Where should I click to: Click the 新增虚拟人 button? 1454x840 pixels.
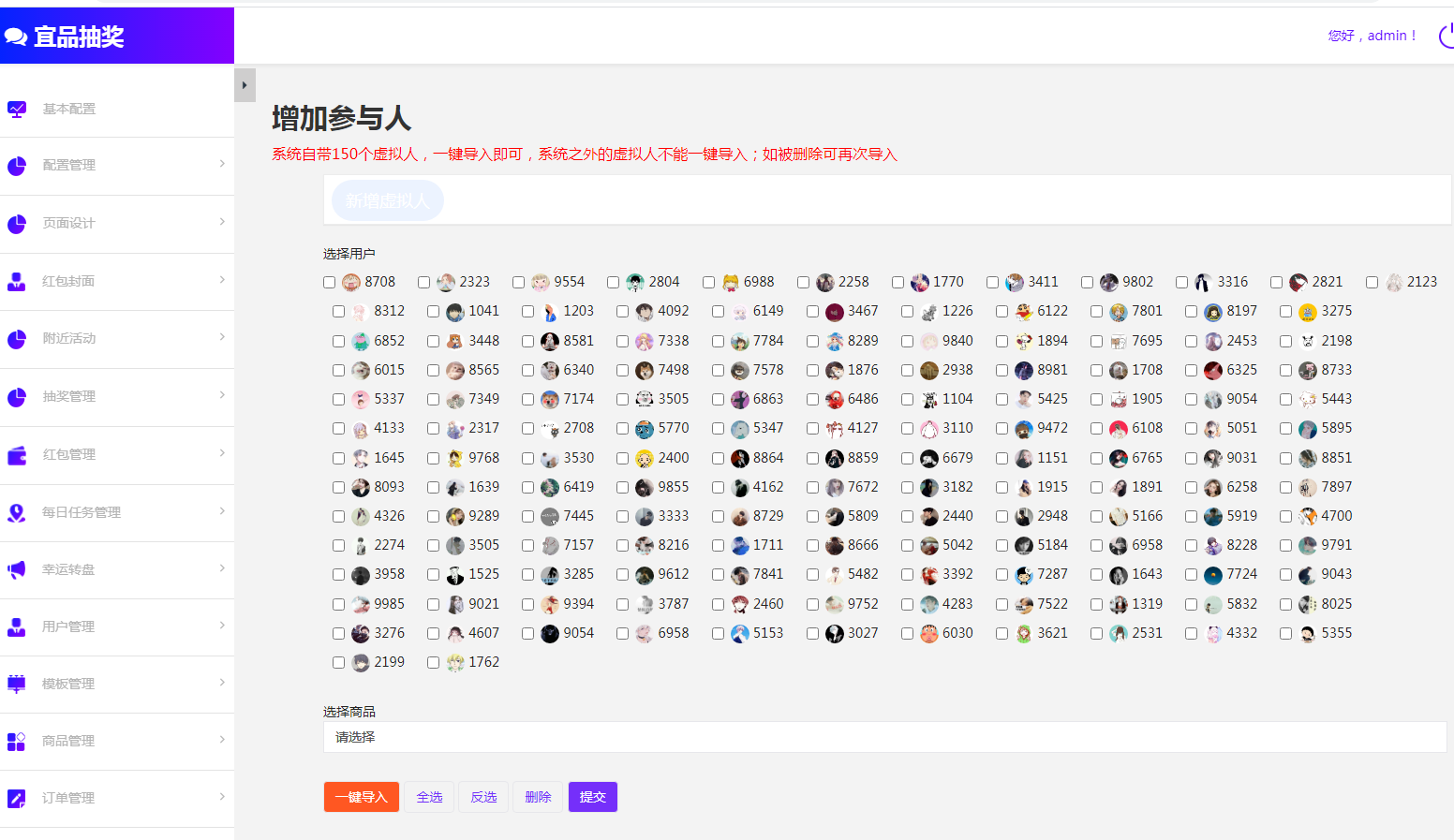point(387,200)
